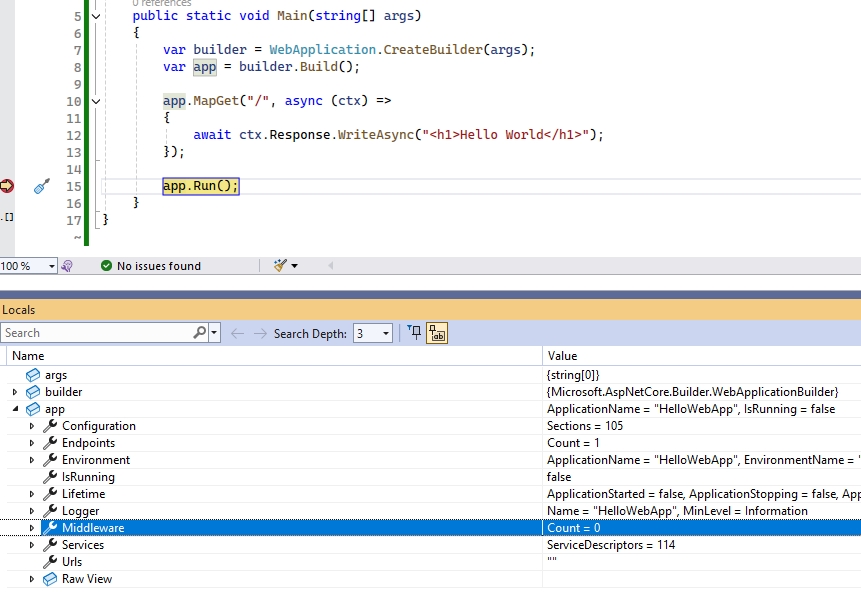This screenshot has height=596, width=861.
Task: Expand the Configuration node under app
Action: click(30, 425)
